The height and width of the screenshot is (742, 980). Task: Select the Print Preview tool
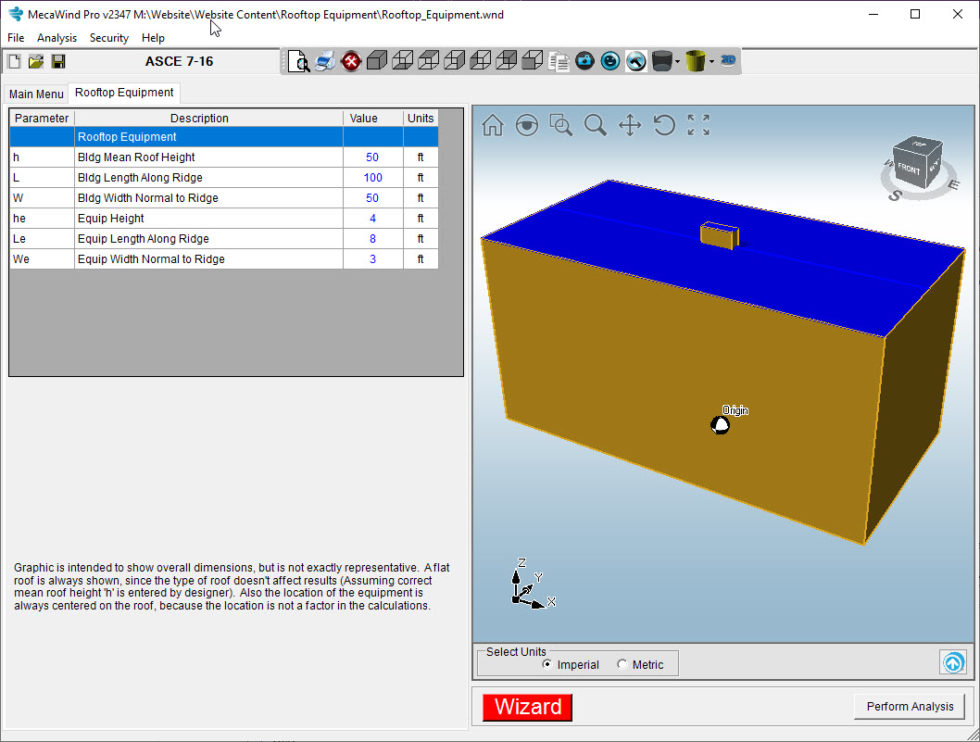300,61
